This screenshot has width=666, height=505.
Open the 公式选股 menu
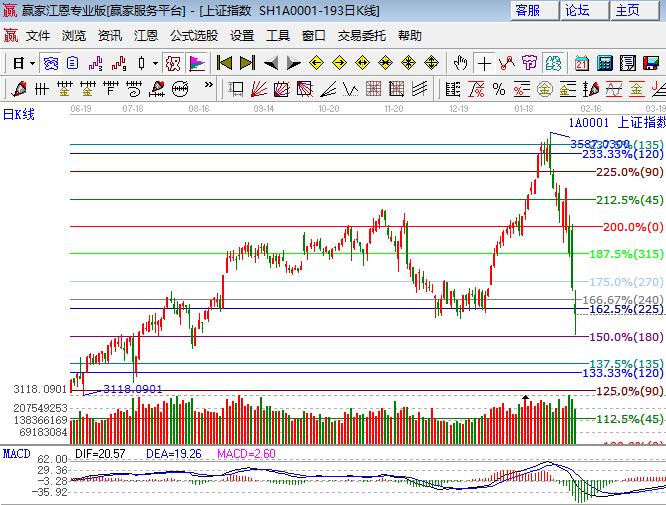[x=193, y=35]
